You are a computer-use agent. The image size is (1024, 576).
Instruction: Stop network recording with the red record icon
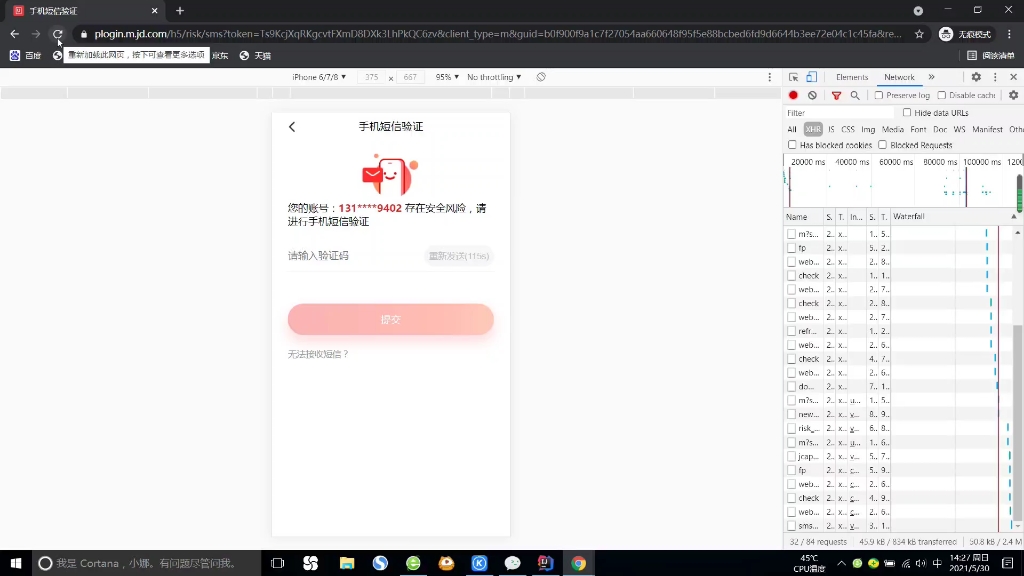coord(791,95)
